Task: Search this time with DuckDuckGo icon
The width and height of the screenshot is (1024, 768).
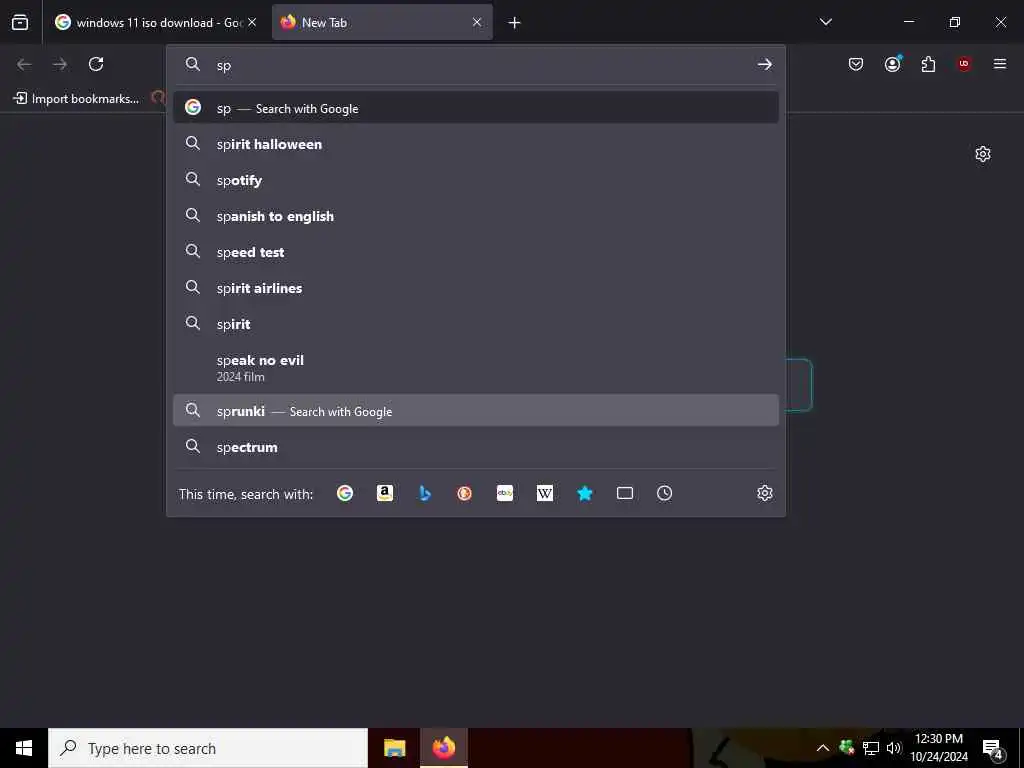Action: coord(464,493)
